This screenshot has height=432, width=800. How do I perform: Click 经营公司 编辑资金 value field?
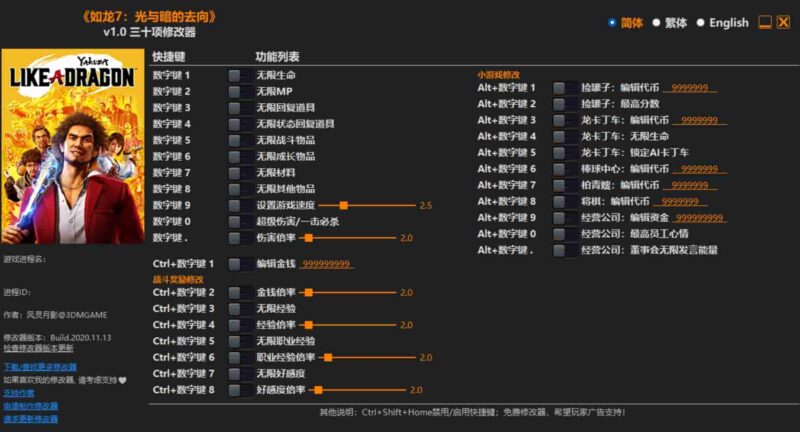(699, 218)
